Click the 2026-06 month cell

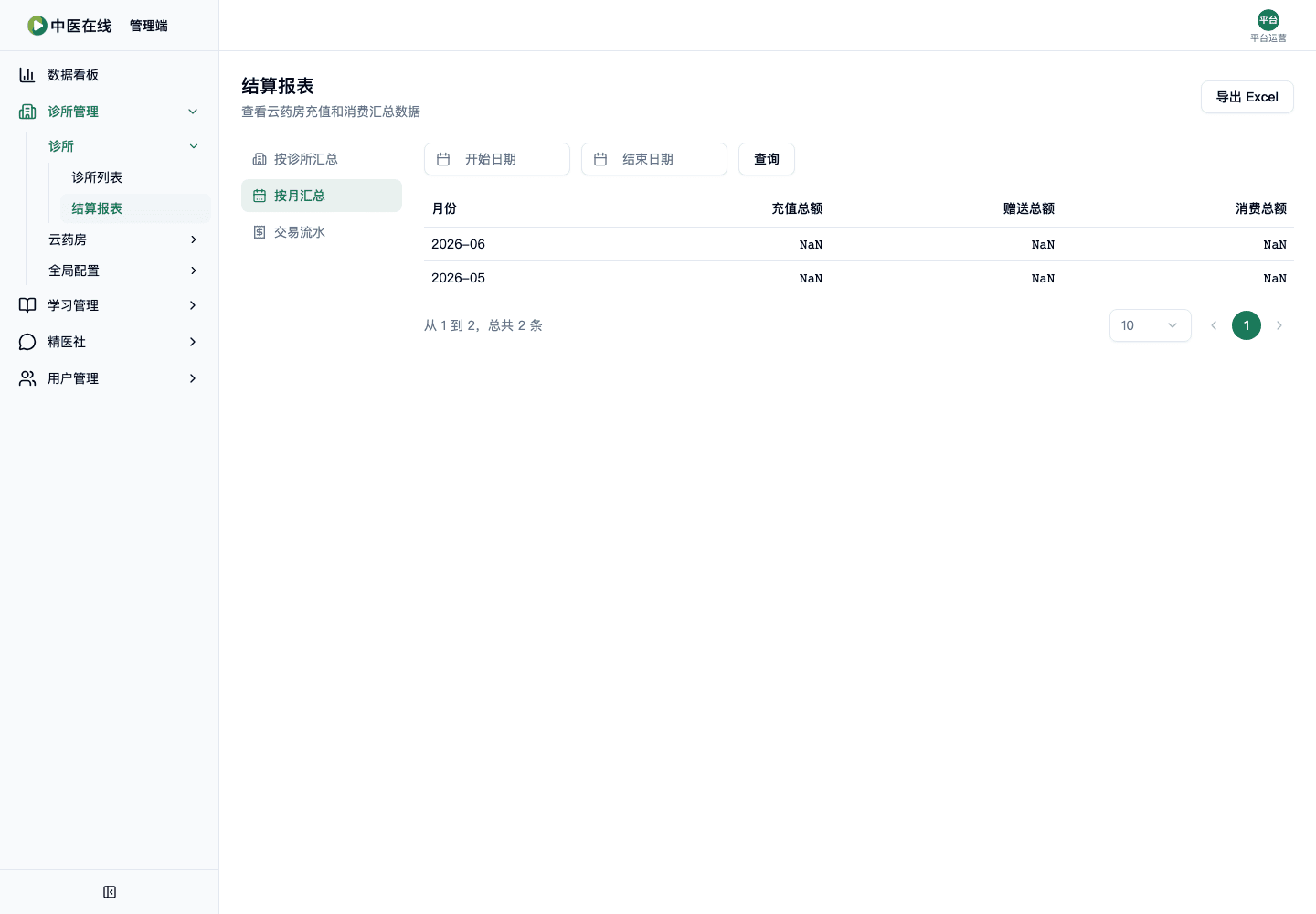click(x=458, y=244)
